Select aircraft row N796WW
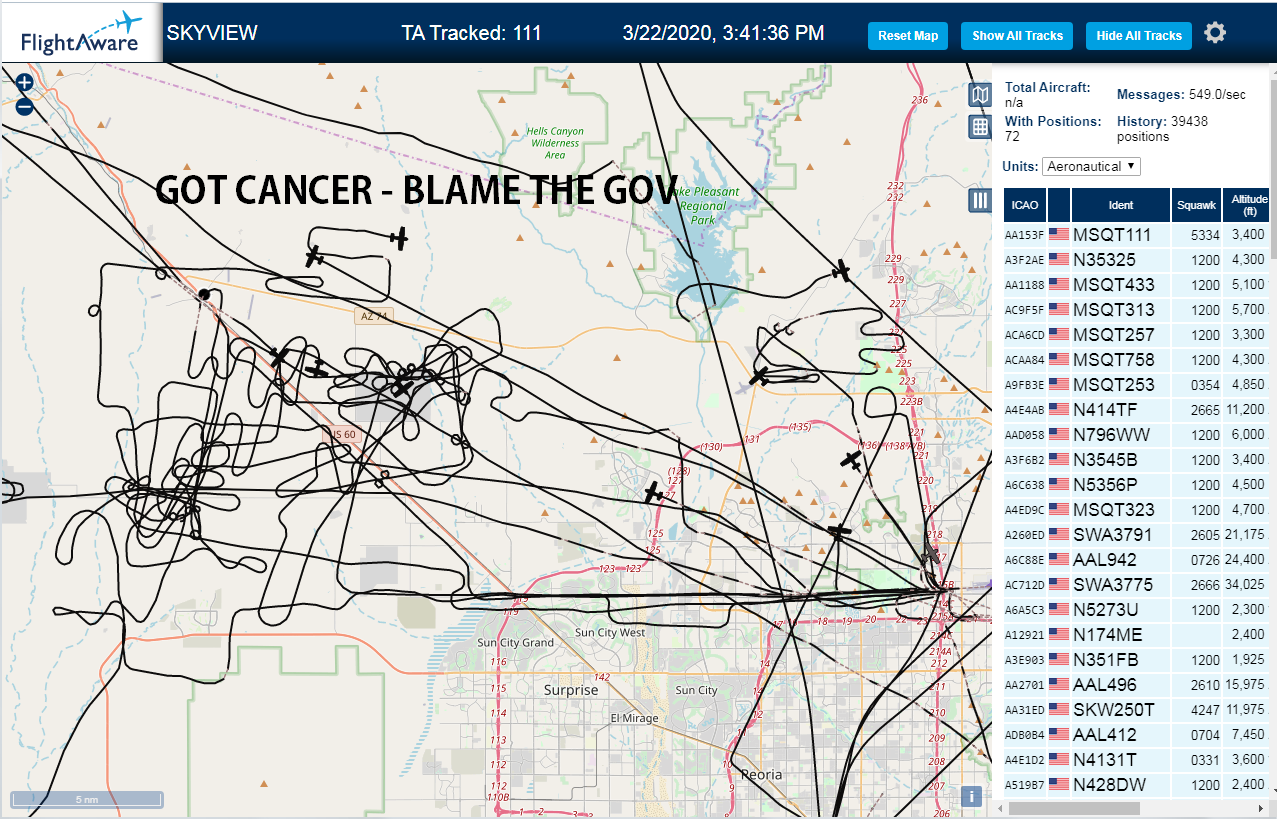This screenshot has height=819, width=1277. click(x=1137, y=435)
